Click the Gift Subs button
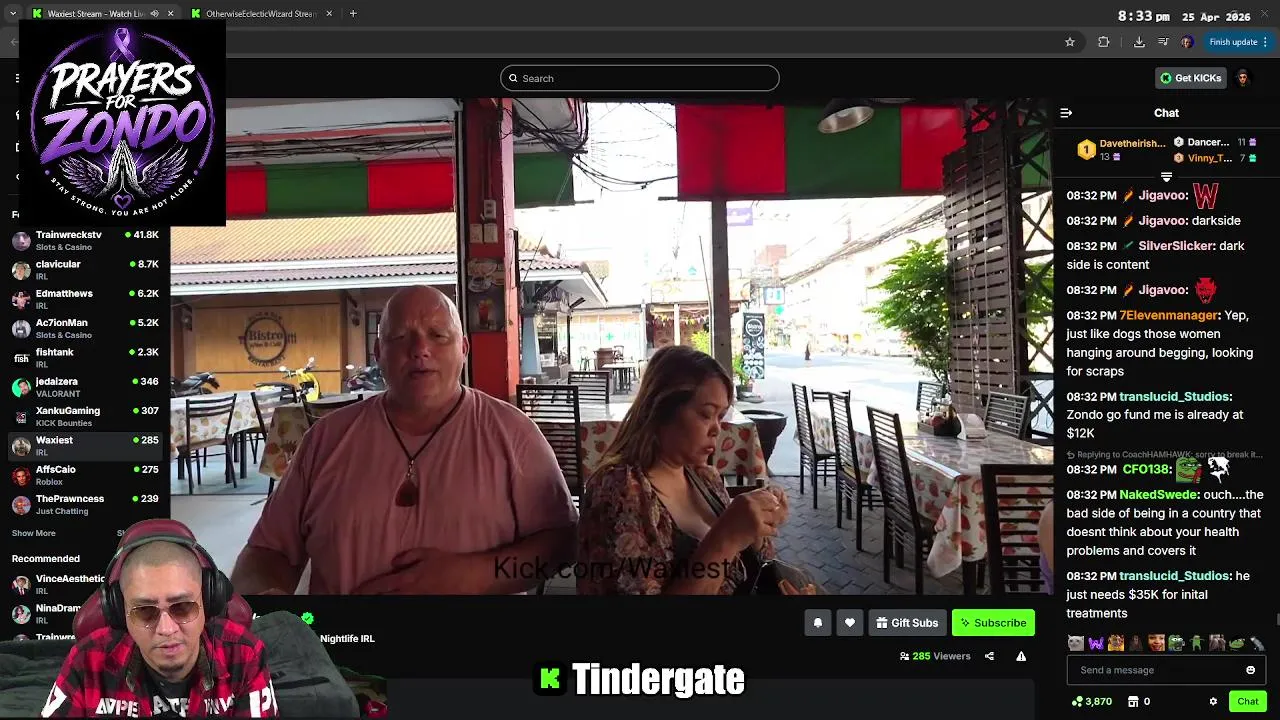1280x720 pixels. (907, 623)
